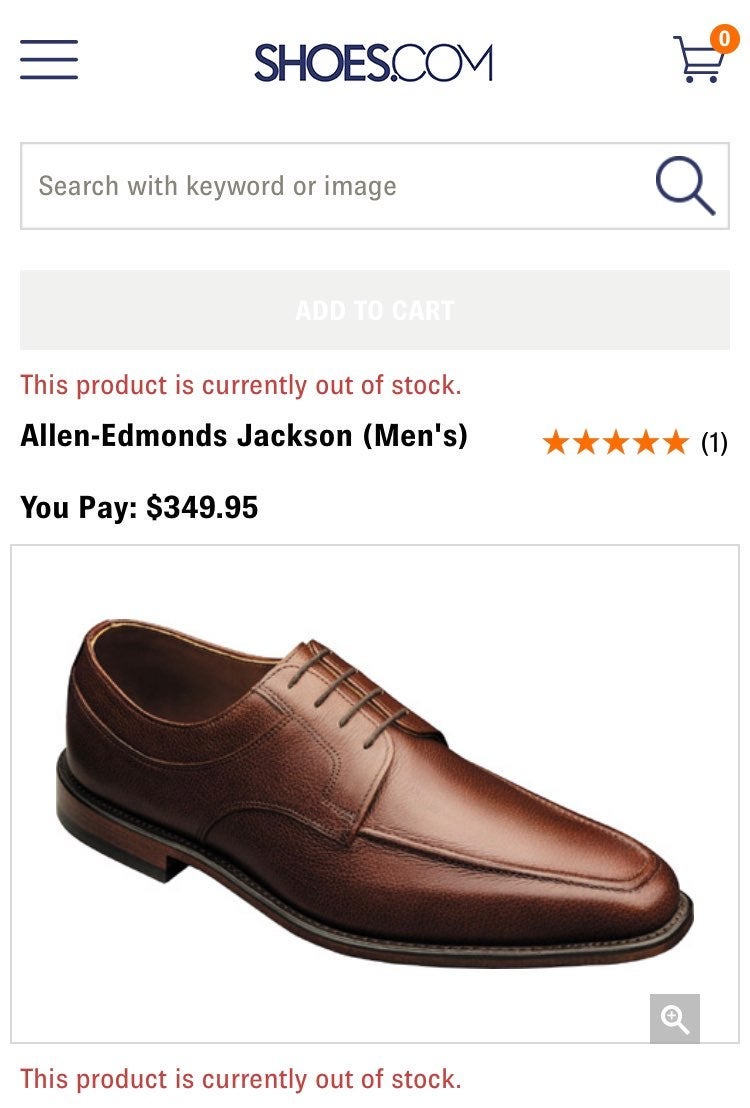Click the fifth orange rating star

pos(675,442)
